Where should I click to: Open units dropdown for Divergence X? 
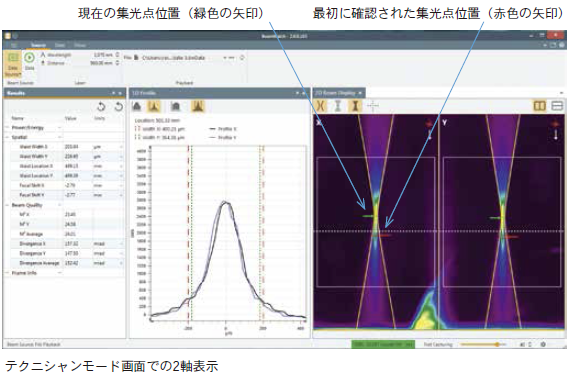click(x=121, y=244)
